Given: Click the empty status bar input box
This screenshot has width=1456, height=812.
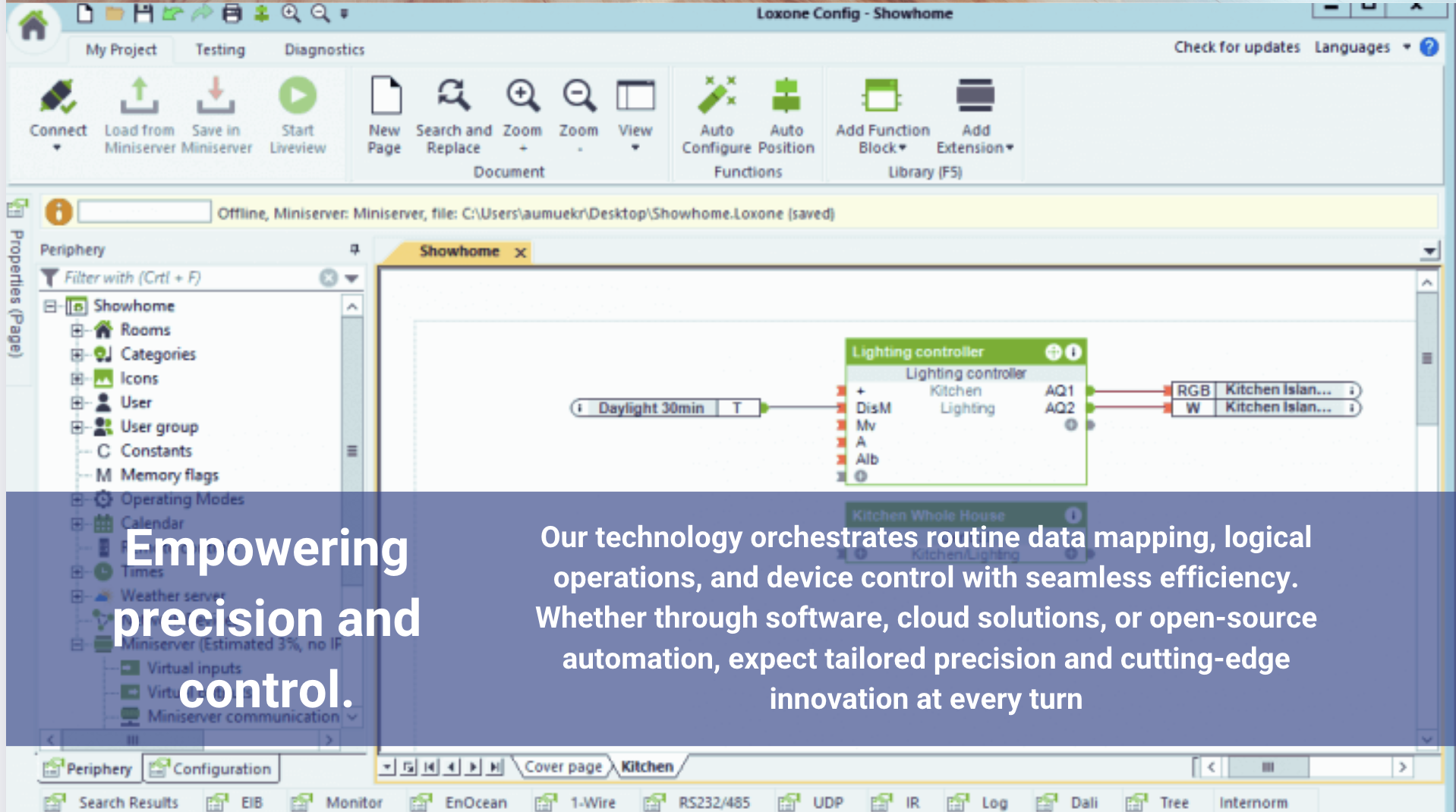Looking at the screenshot, I should (x=144, y=211).
